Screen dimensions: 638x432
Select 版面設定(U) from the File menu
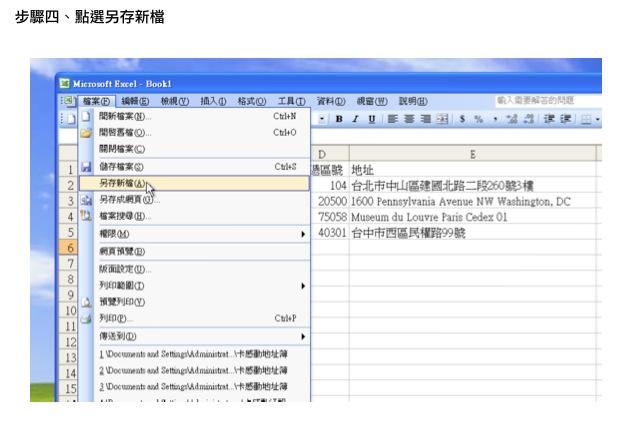pyautogui.click(x=194, y=269)
